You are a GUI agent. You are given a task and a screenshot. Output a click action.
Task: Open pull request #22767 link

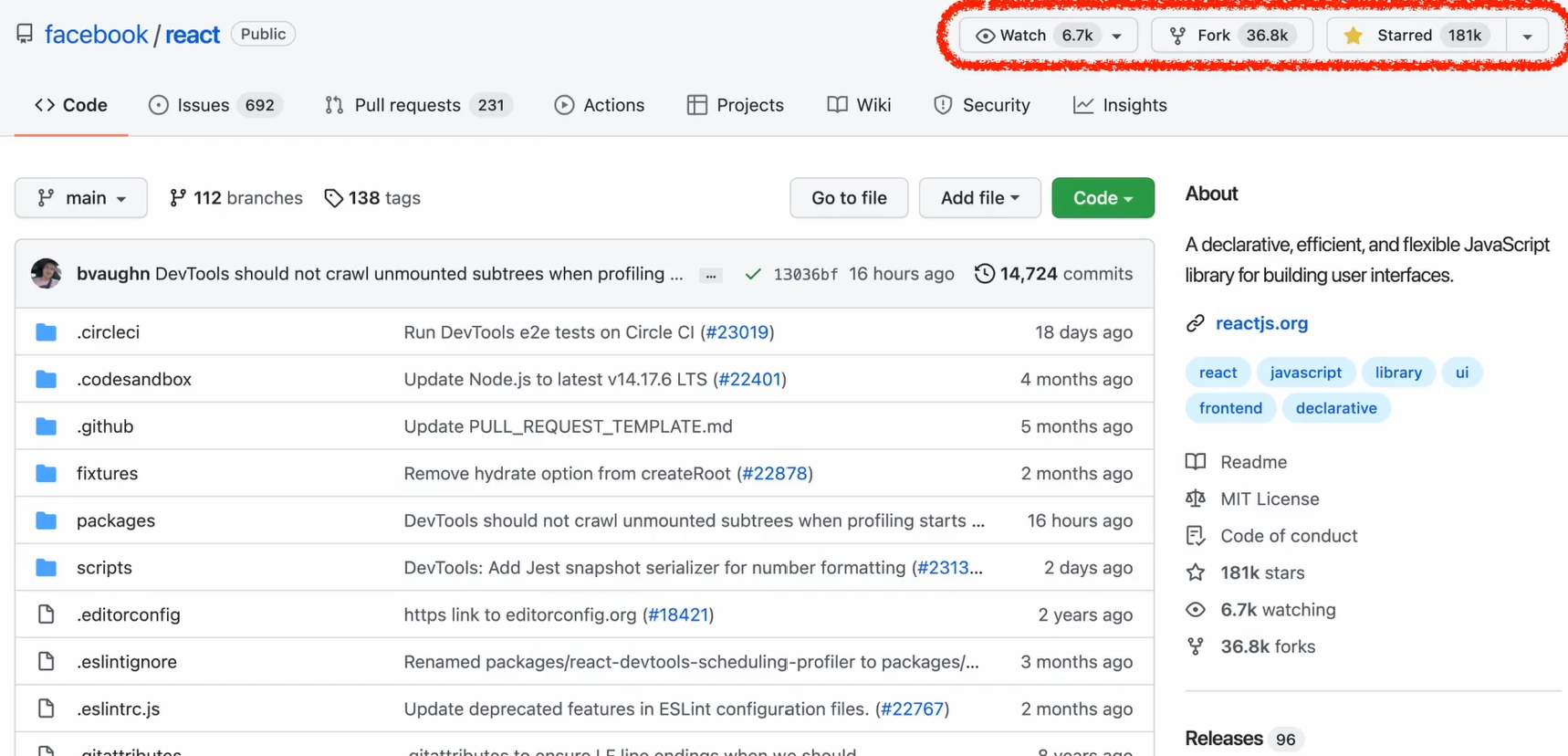click(913, 709)
